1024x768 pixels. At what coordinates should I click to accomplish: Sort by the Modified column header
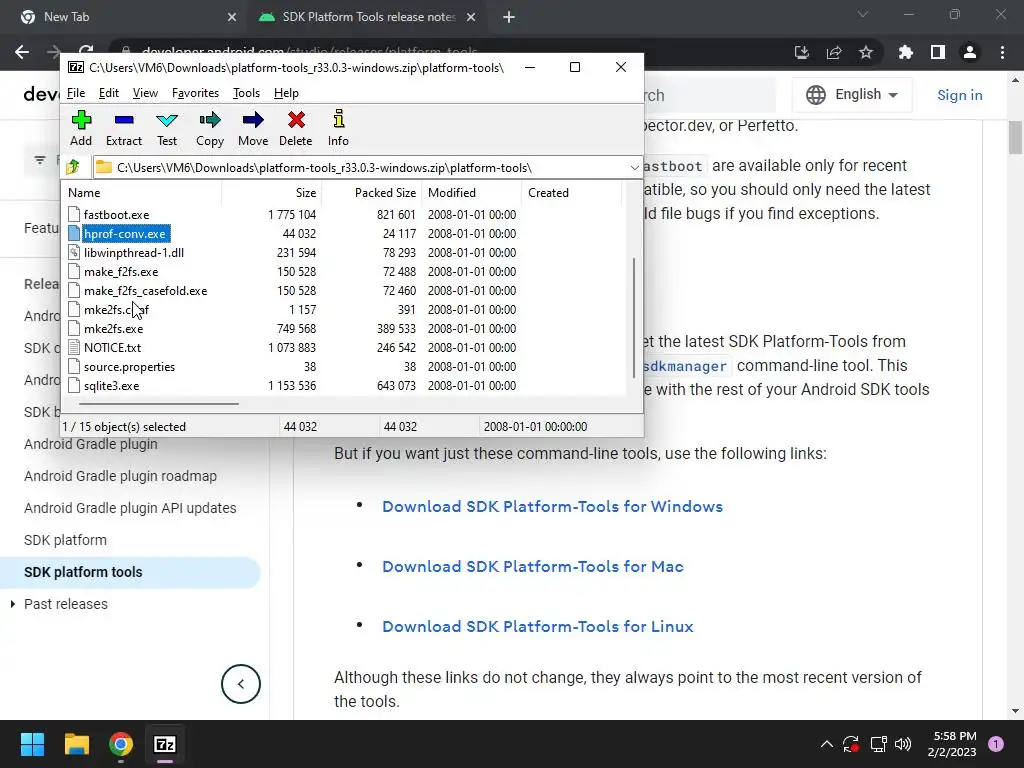click(472, 193)
